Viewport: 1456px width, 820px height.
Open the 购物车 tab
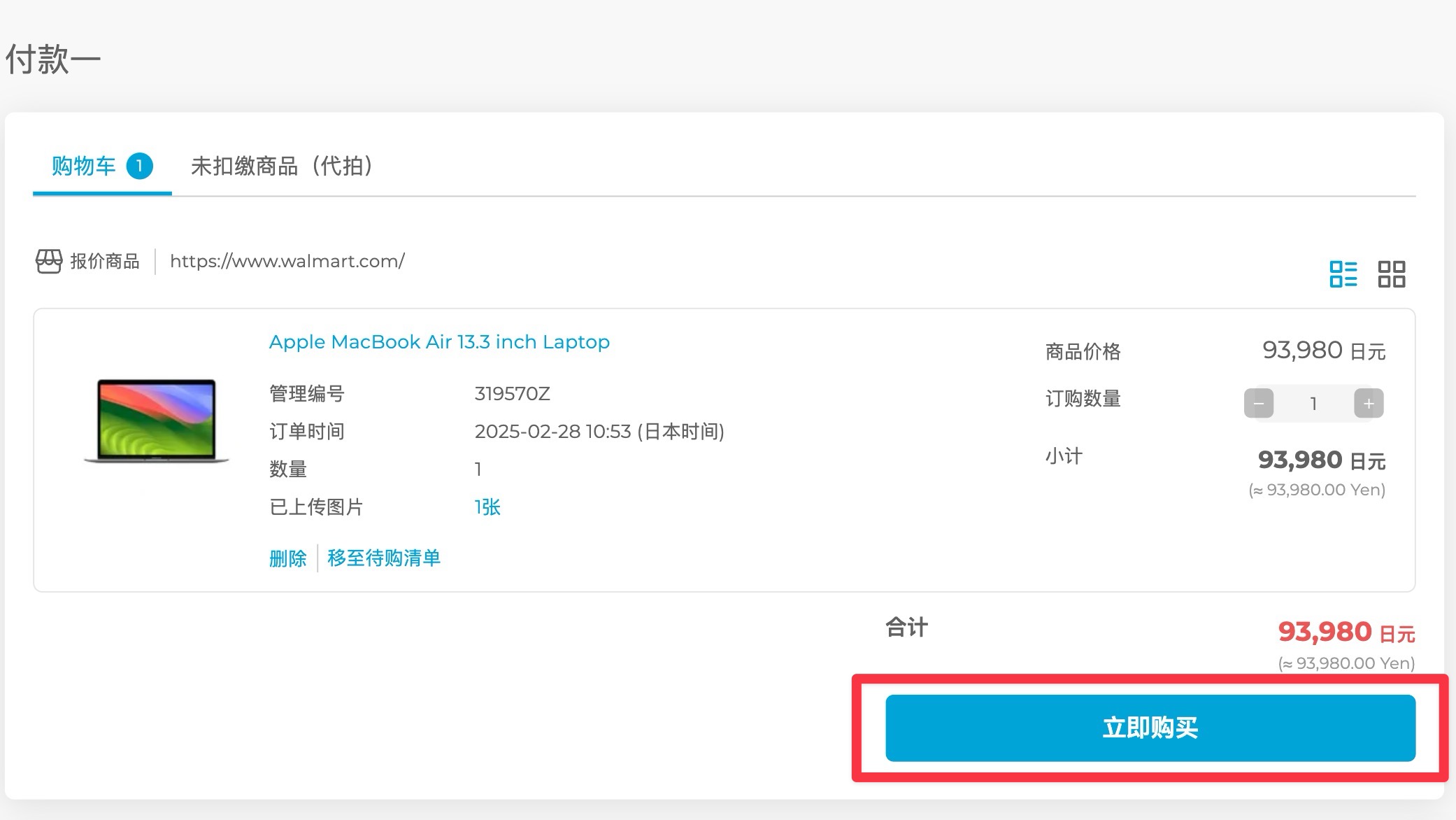pyautogui.click(x=84, y=166)
